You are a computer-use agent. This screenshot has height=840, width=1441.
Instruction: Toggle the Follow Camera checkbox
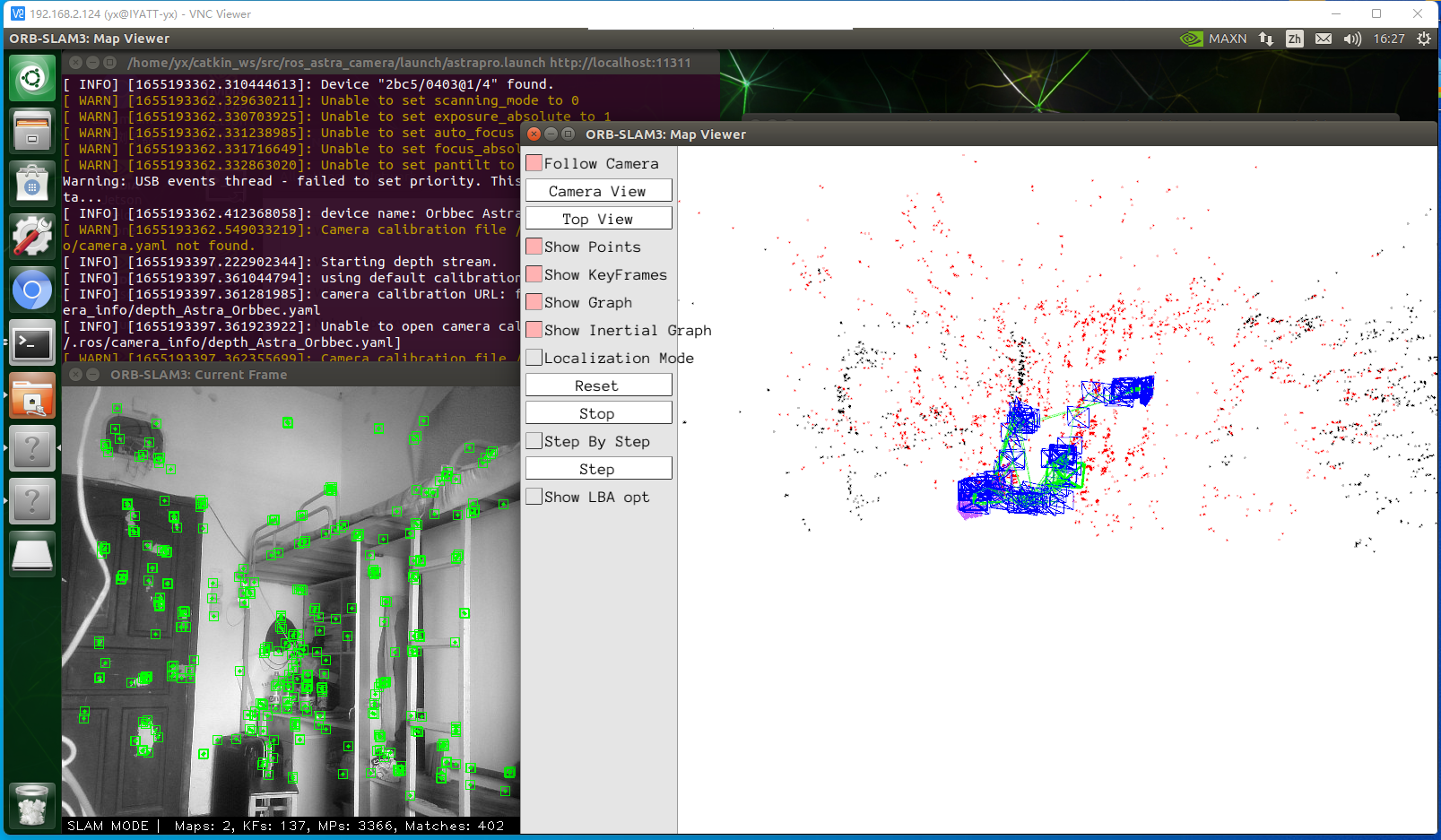(534, 163)
